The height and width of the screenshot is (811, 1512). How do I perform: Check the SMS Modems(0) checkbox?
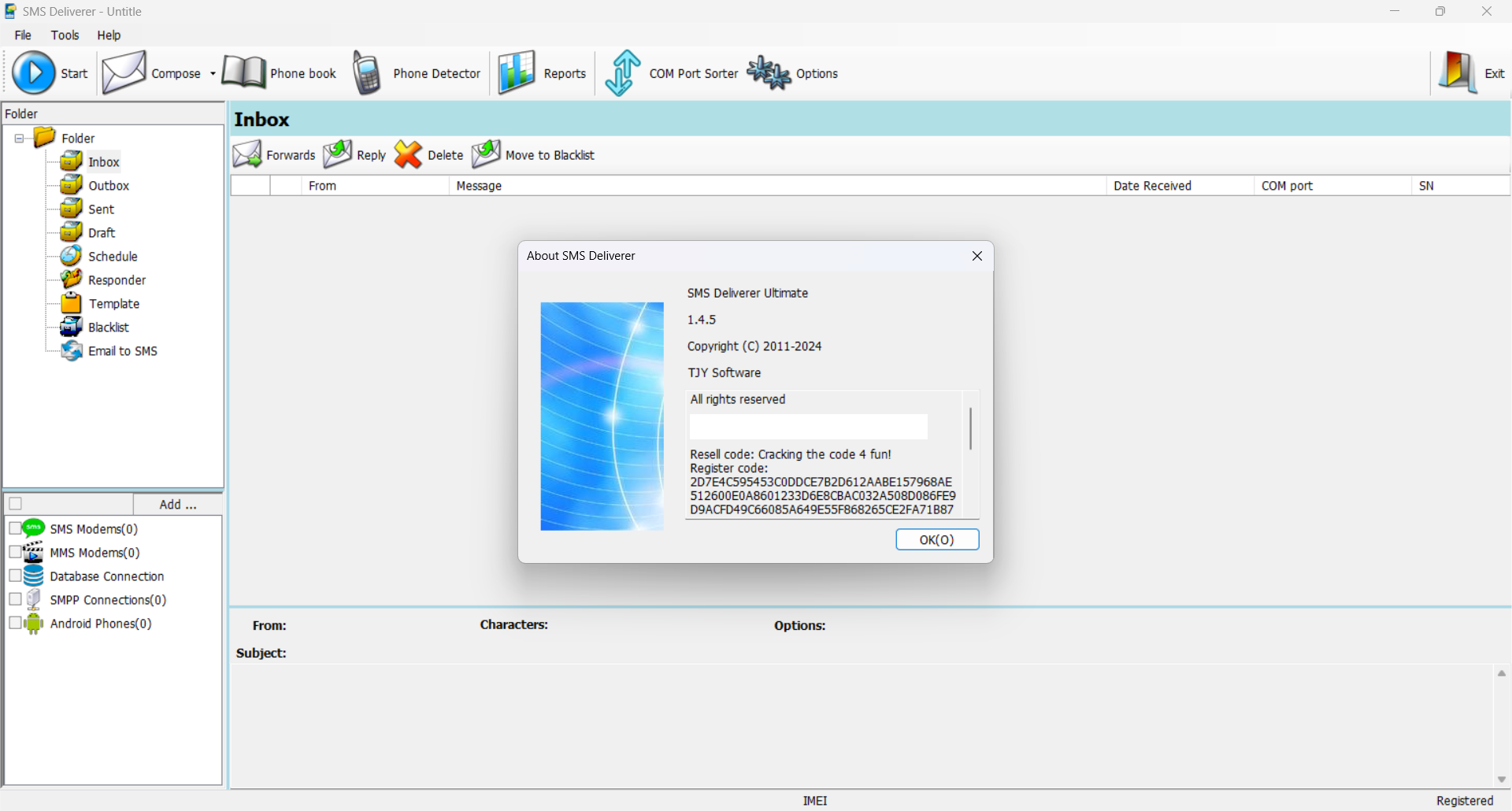[x=15, y=528]
